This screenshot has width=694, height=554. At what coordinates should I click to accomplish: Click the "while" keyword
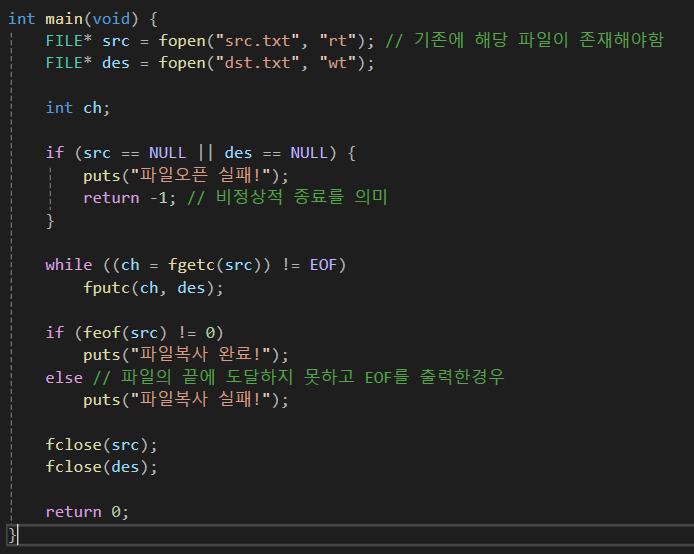[x=69, y=265]
